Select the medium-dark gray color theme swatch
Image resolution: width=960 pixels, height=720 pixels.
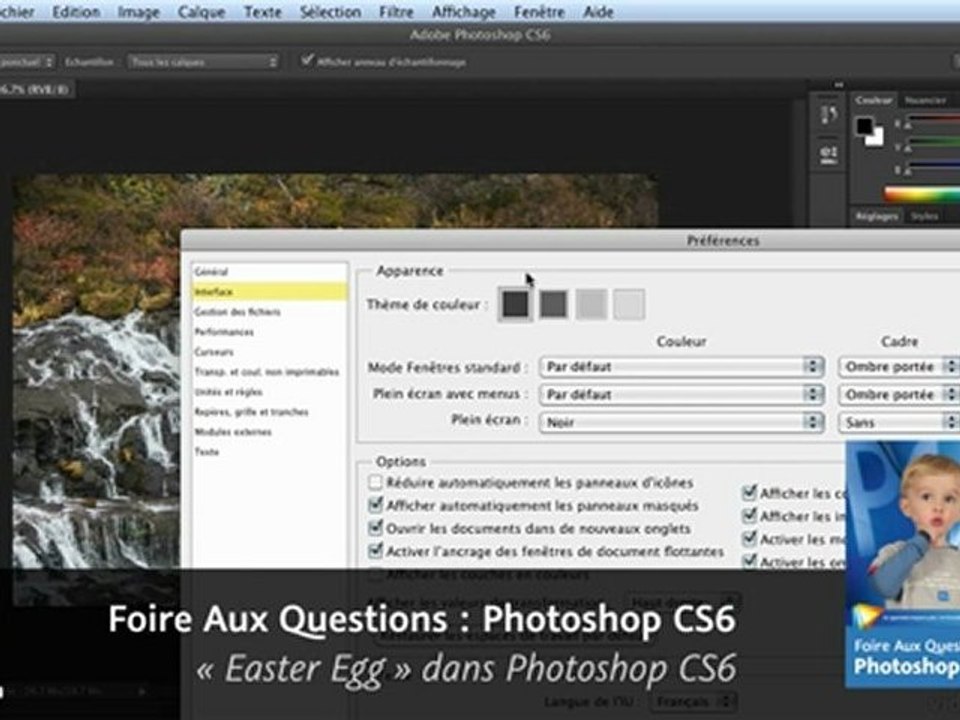coord(553,304)
